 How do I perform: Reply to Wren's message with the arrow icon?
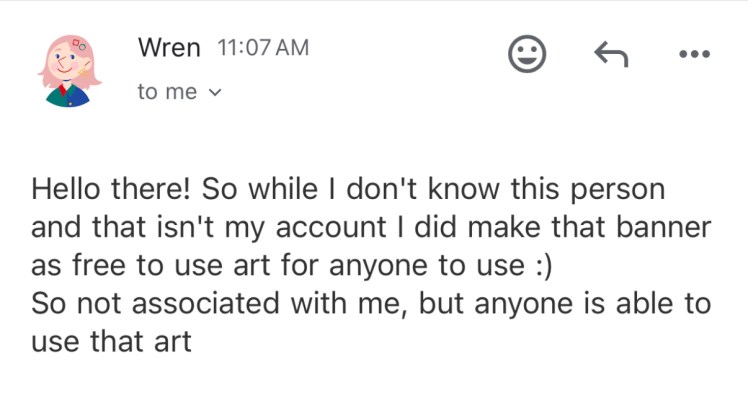tap(610, 54)
